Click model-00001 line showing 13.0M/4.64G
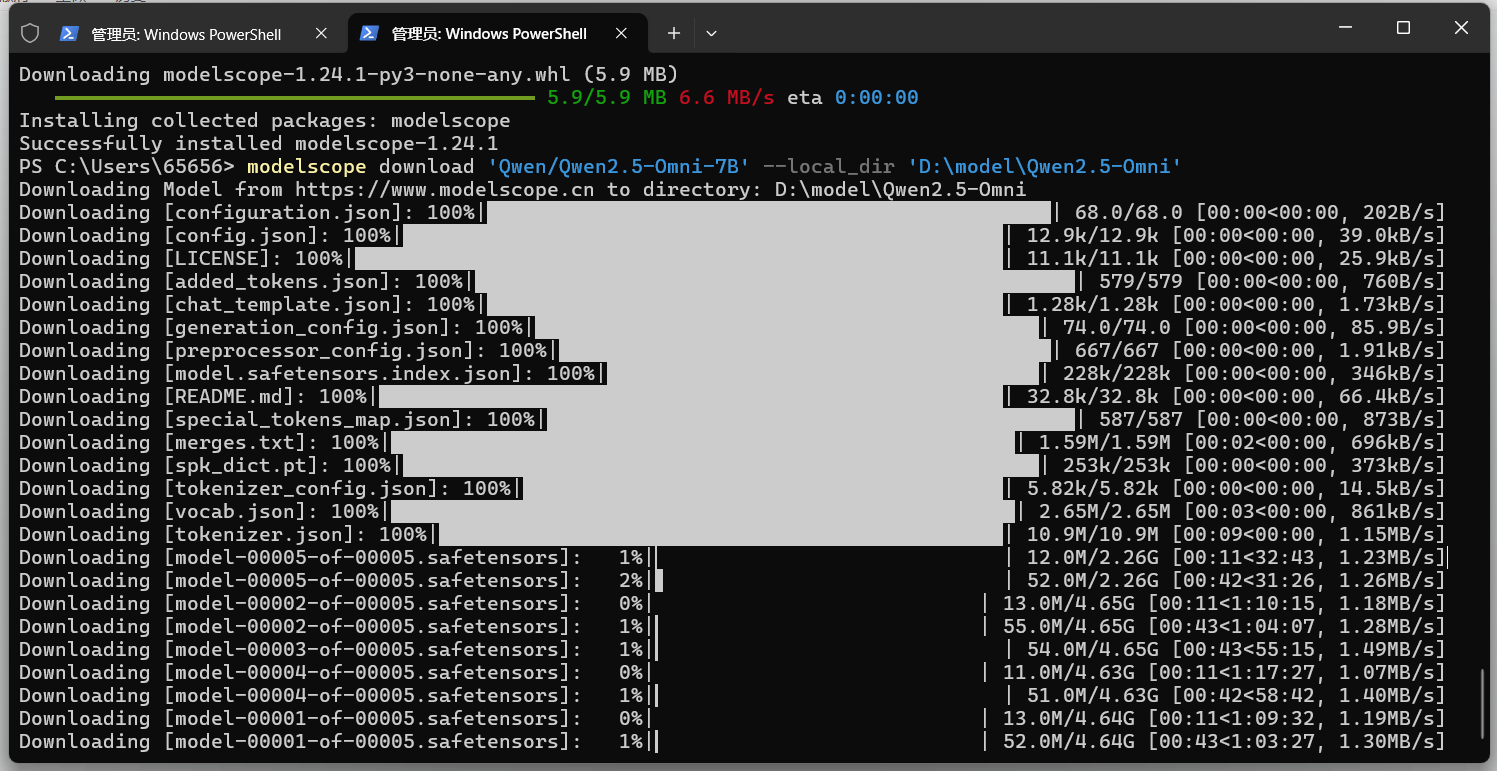Viewport: 1497px width, 771px height. [732, 718]
